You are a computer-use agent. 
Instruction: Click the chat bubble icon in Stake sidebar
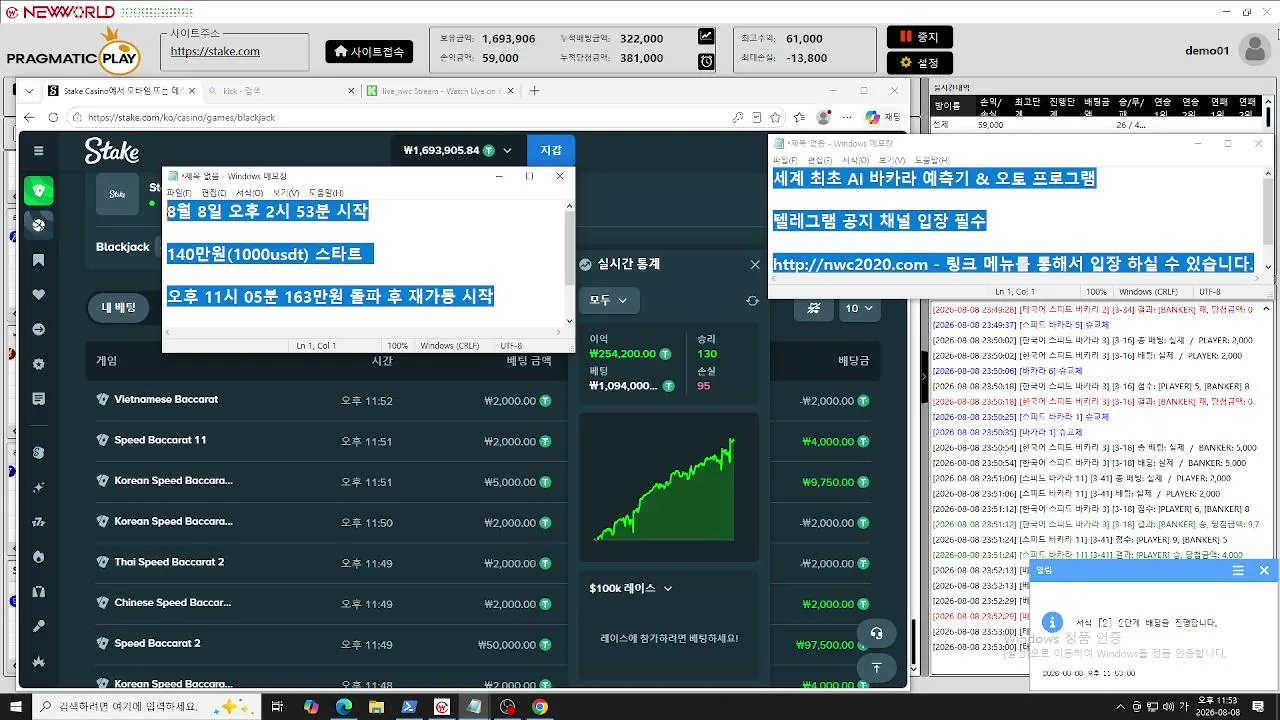click(39, 399)
